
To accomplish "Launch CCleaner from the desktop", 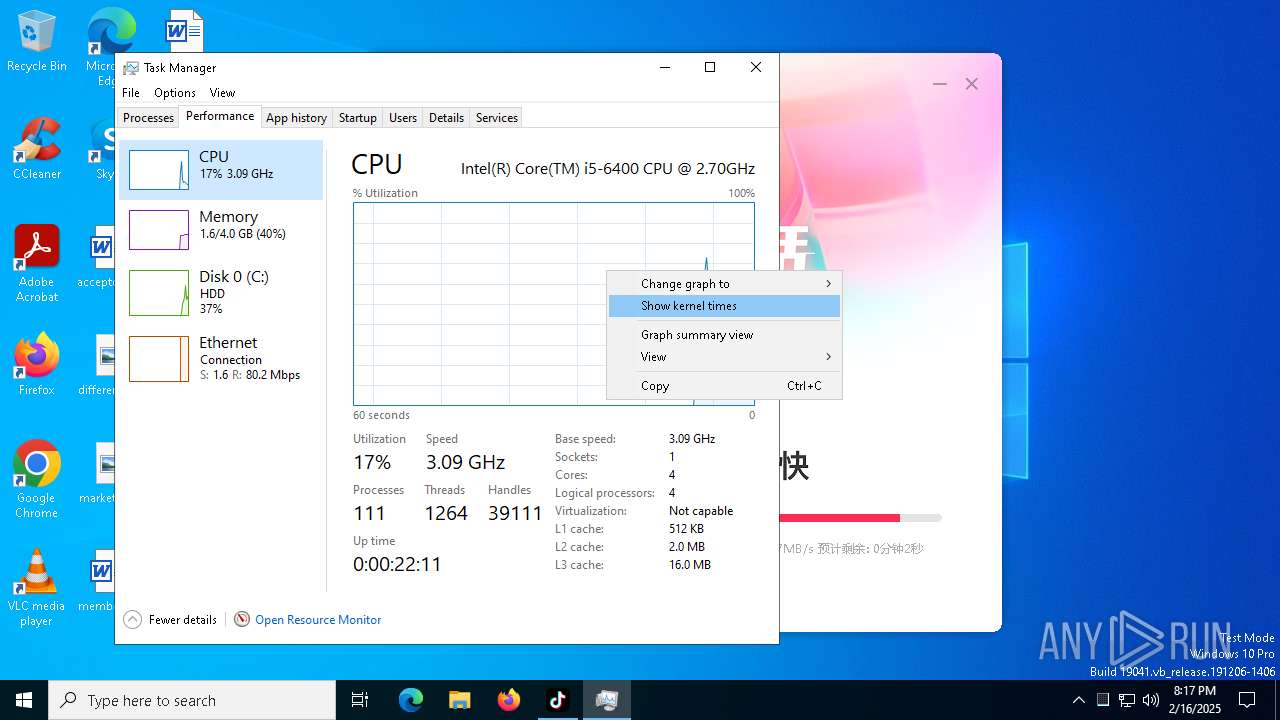I will pyautogui.click(x=36, y=150).
